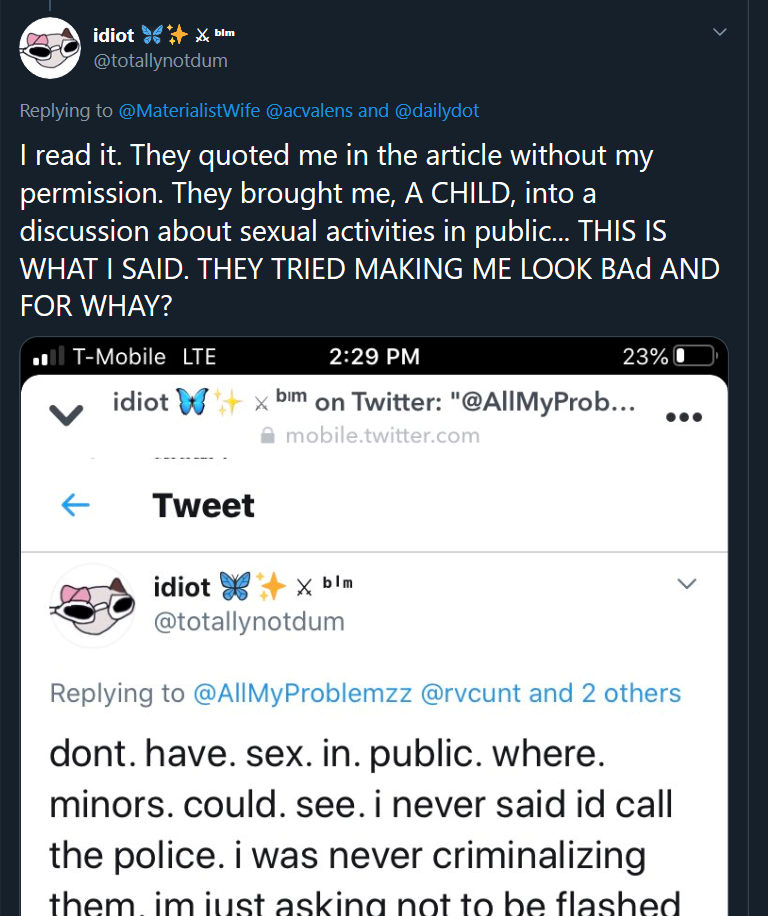
Task: Expand the embedded tweet's chevron menu
Action: pos(687,583)
